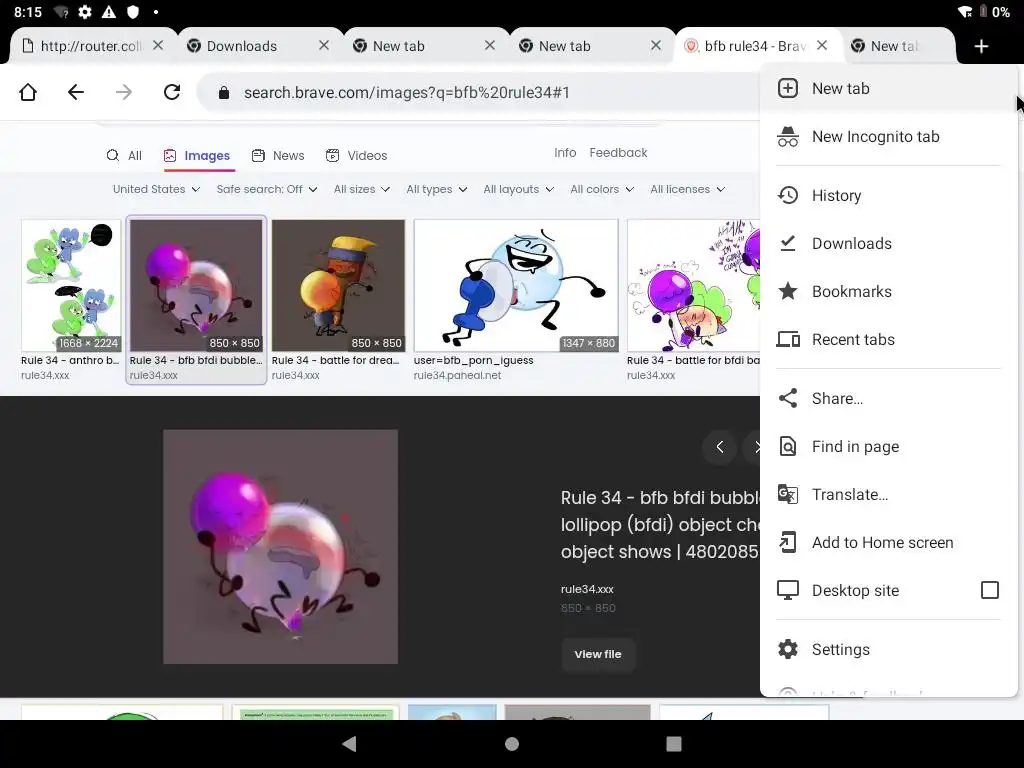This screenshot has width=1024, height=768.
Task: Open History from the menu
Action: [x=888, y=195]
